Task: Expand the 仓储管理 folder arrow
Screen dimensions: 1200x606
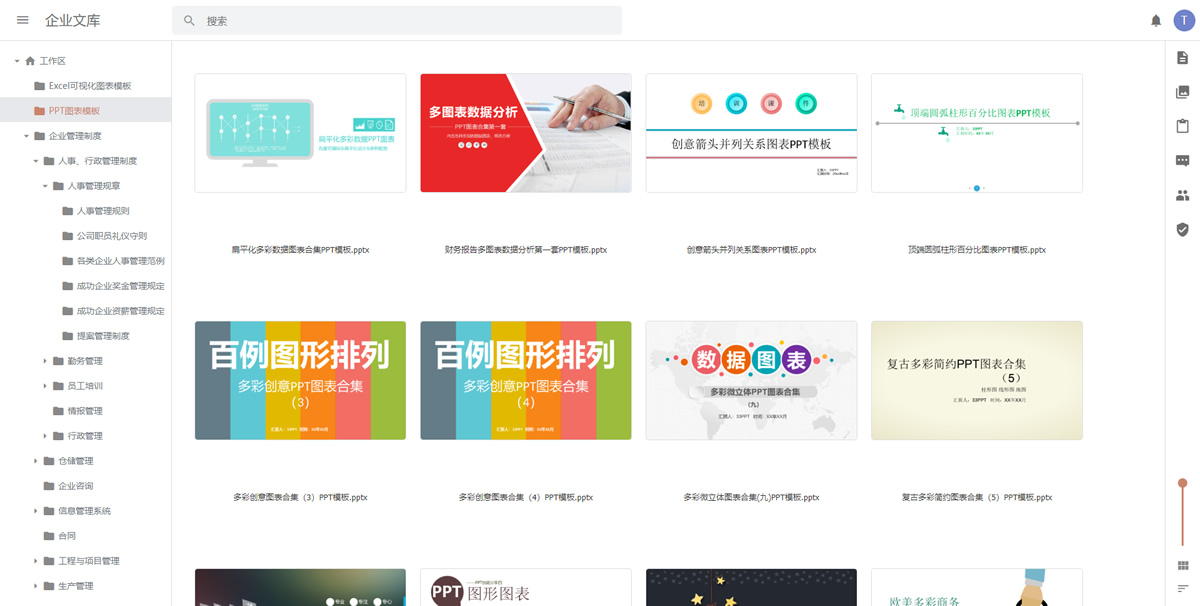Action: tap(36, 461)
